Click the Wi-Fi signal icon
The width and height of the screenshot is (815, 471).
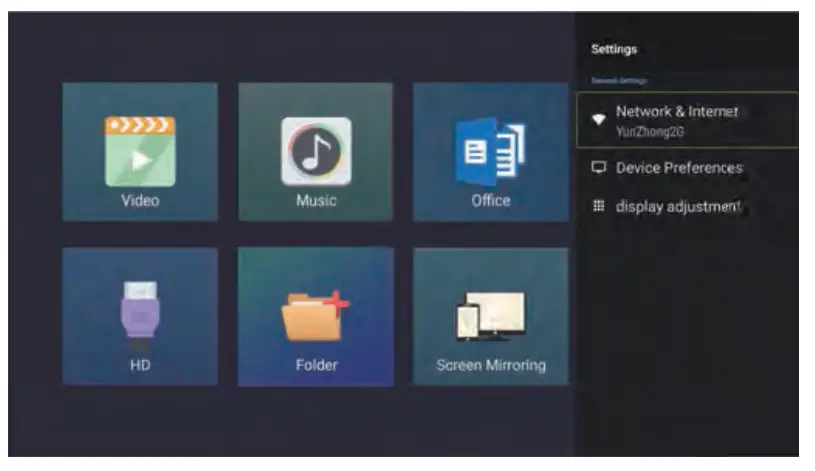pos(599,120)
